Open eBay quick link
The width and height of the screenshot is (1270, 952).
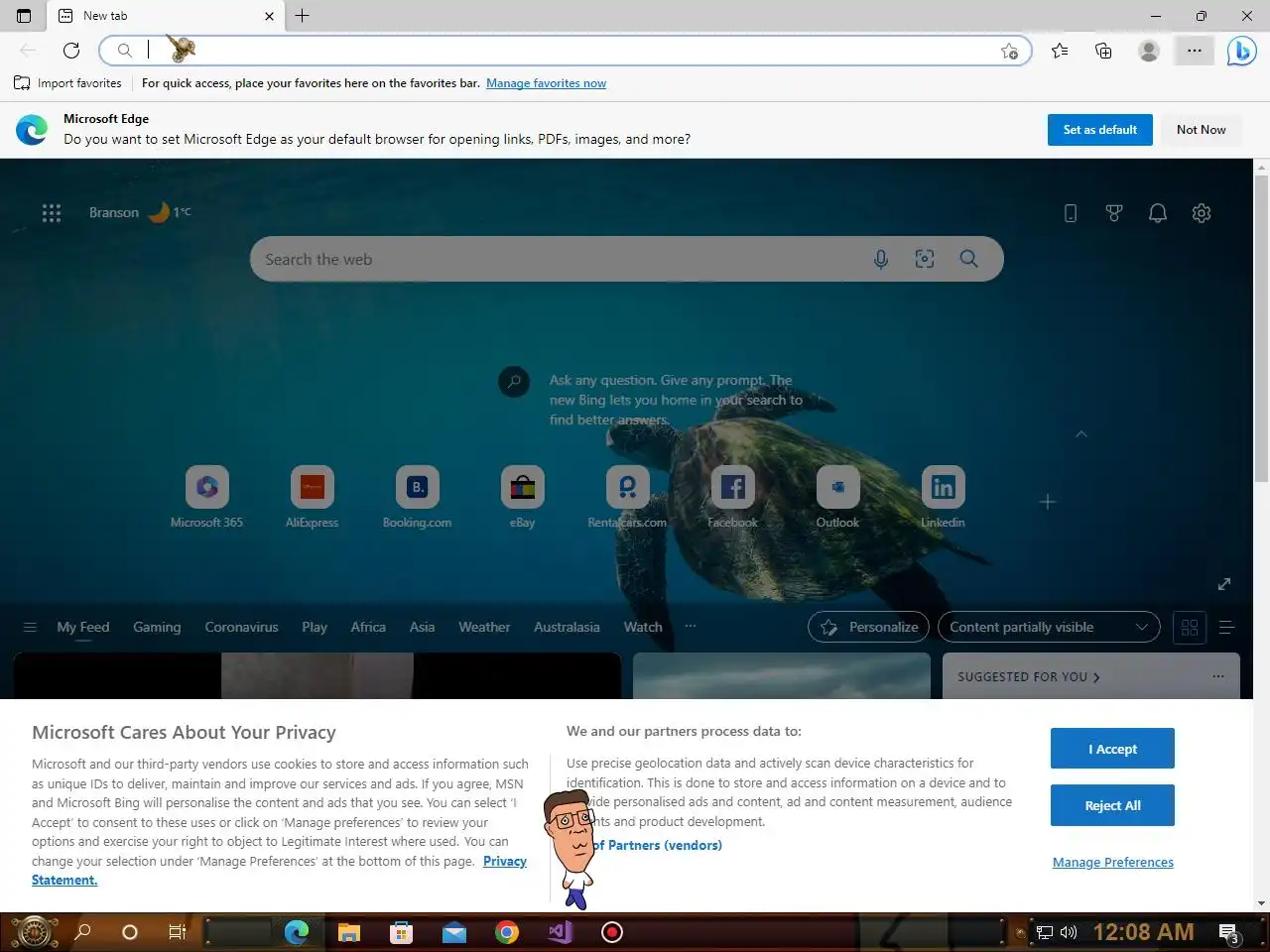(x=523, y=497)
